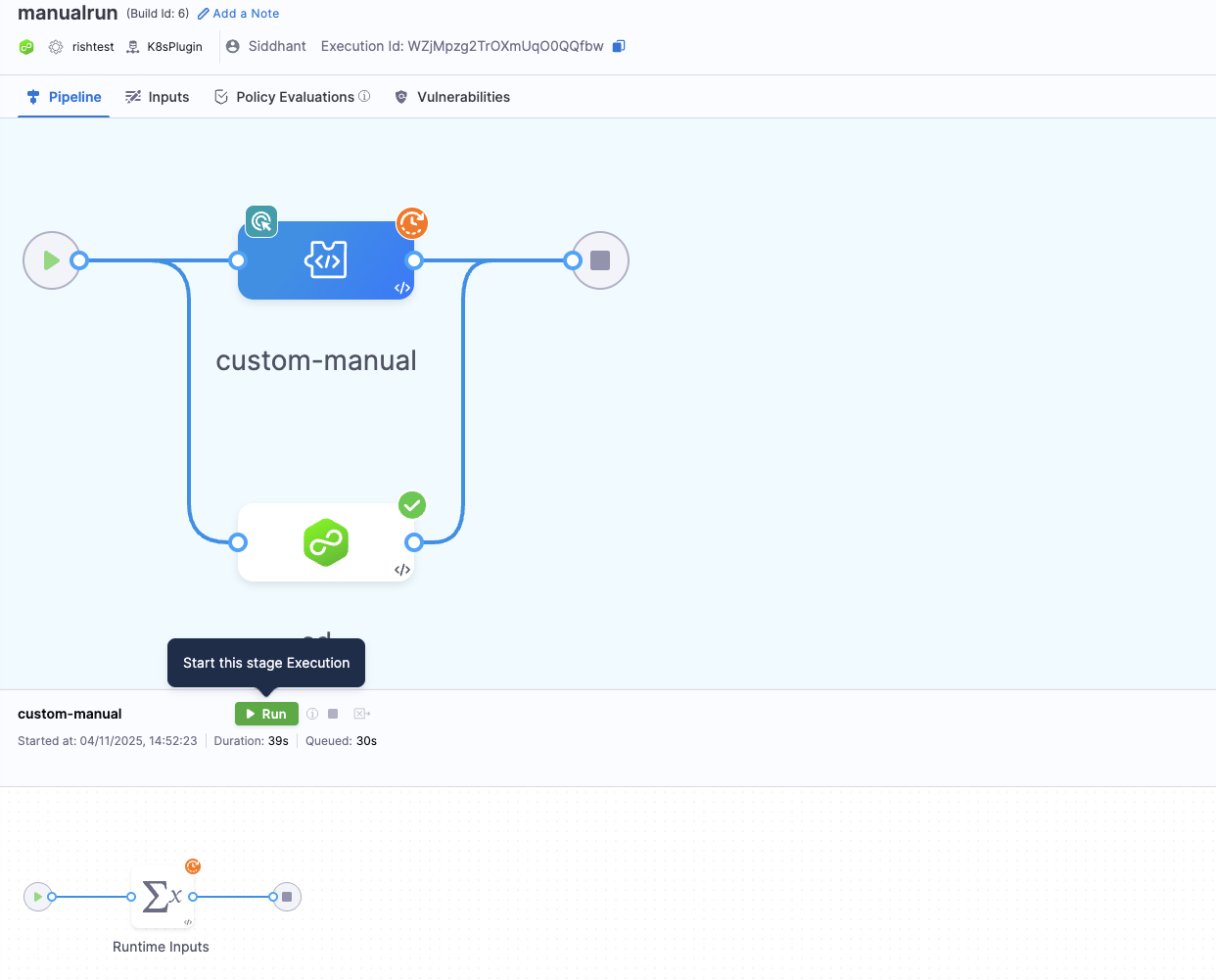
Task: Click the Add a Note link
Action: (239, 14)
